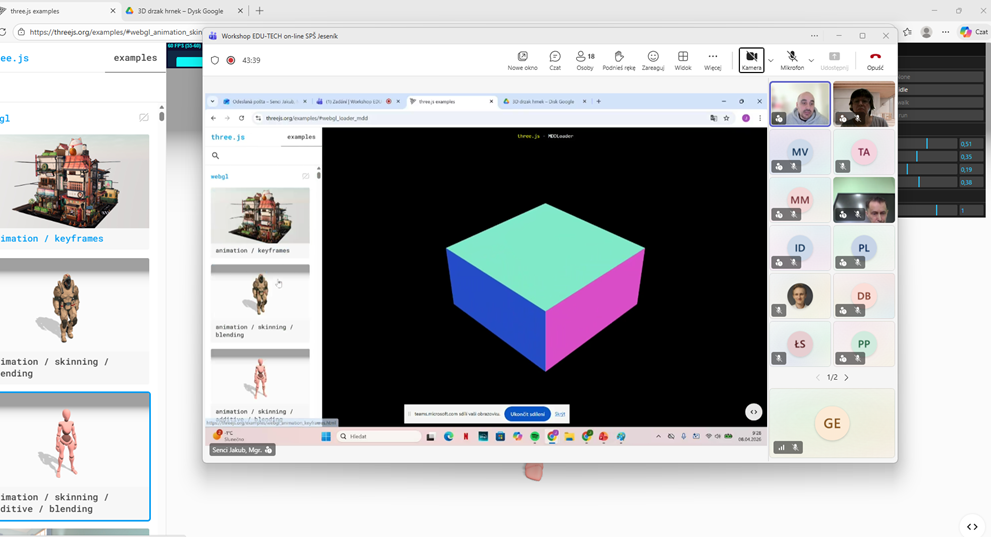Open the Więcej options menu
Viewport: 991px width, 537px height.
[x=712, y=60]
